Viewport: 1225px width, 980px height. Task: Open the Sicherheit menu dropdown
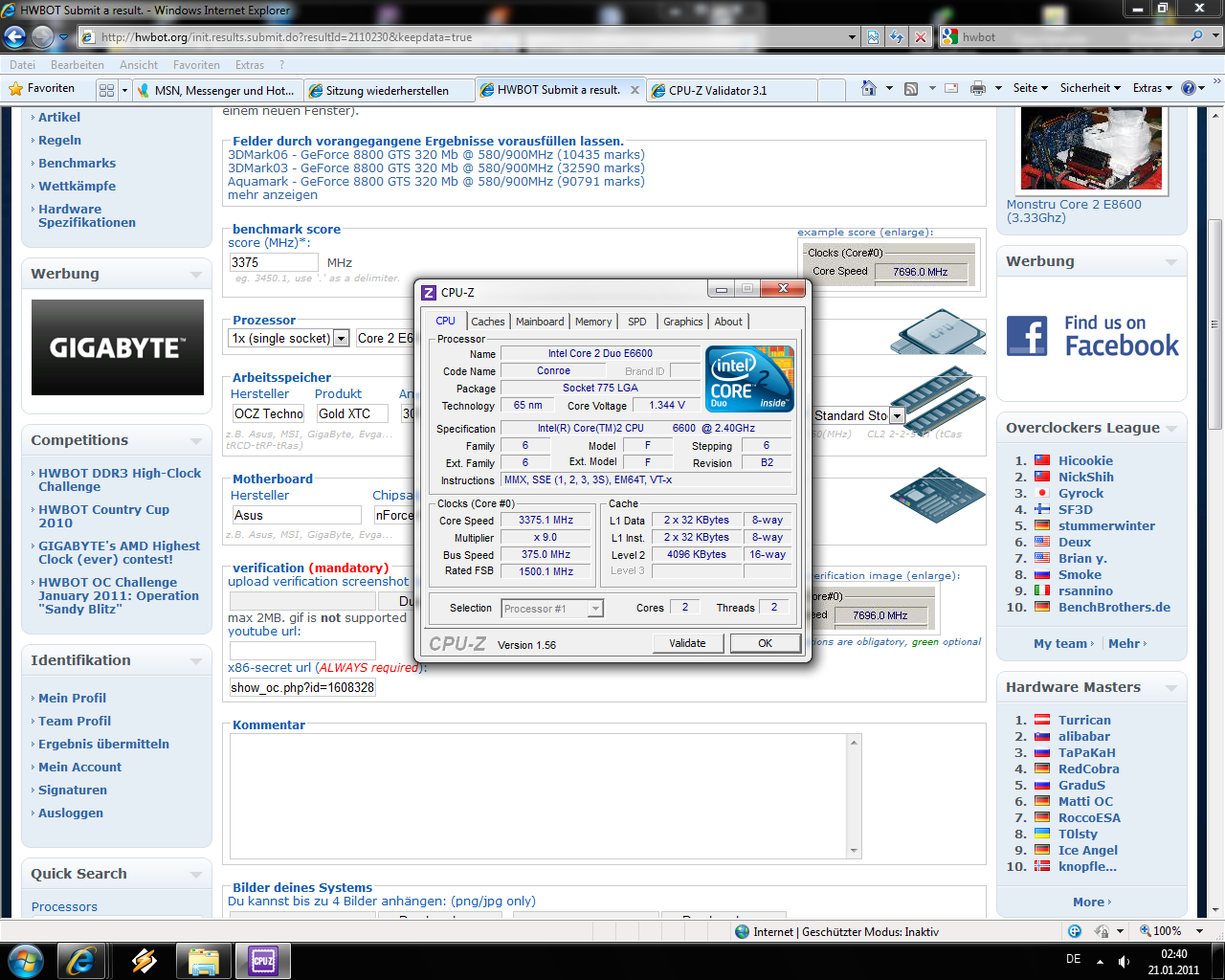point(1090,88)
